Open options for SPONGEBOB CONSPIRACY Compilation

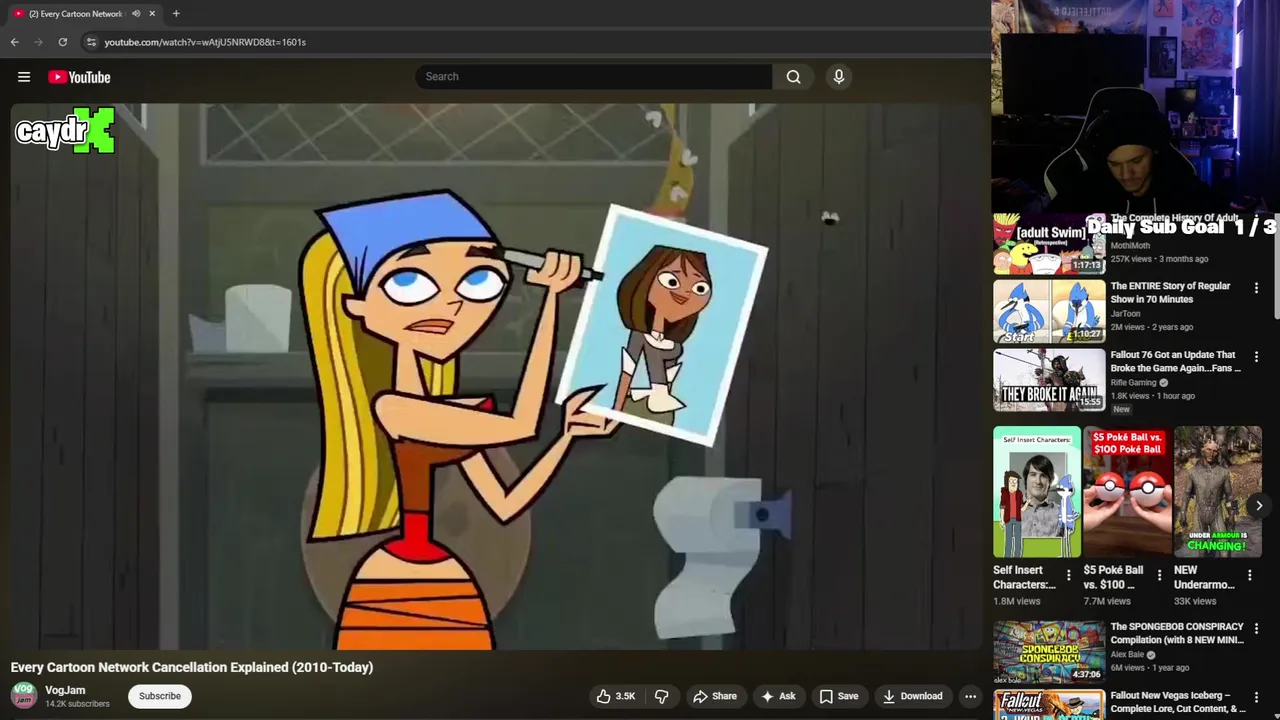pos(1257,629)
